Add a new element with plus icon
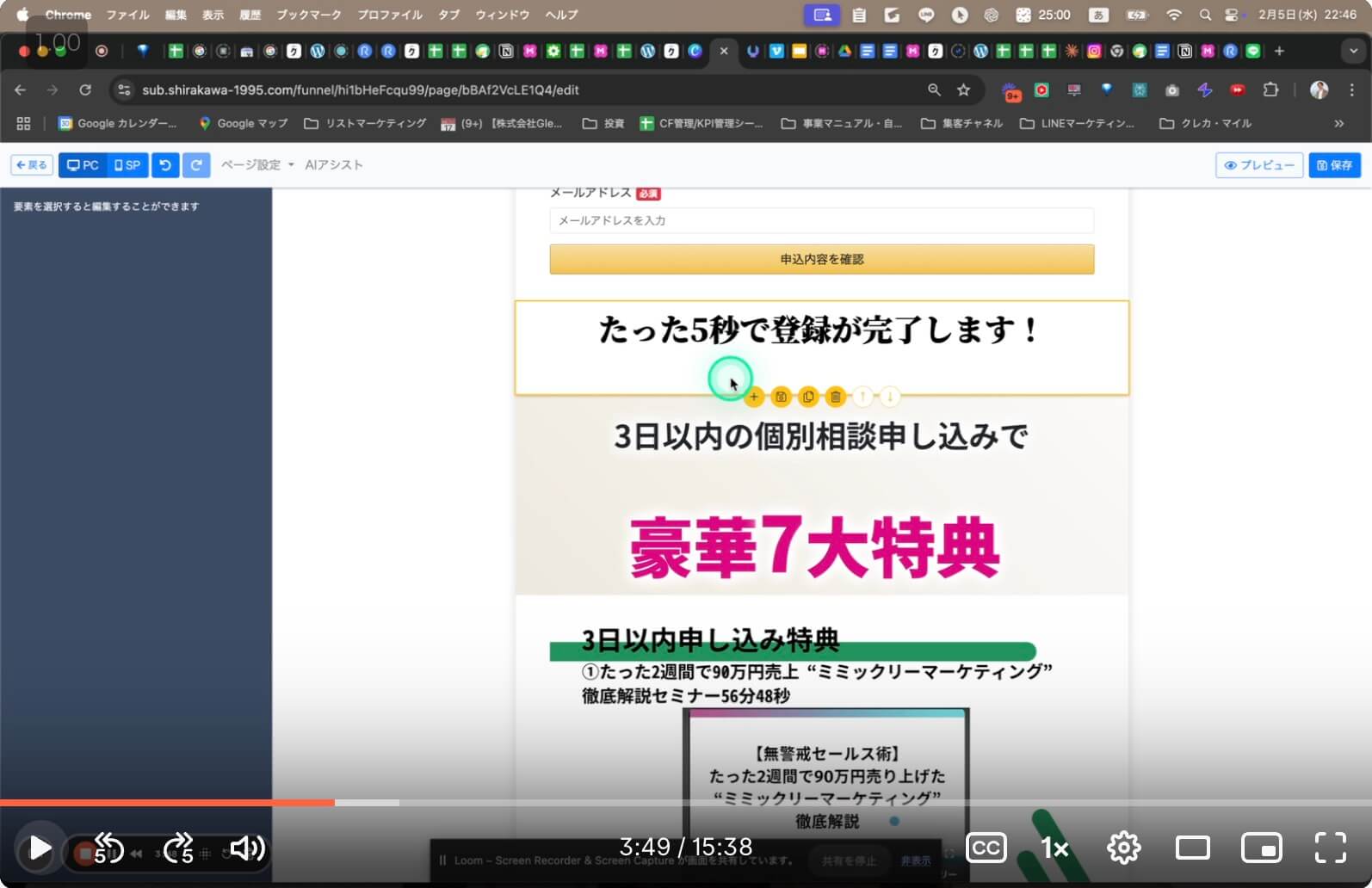1372x888 pixels. click(754, 397)
